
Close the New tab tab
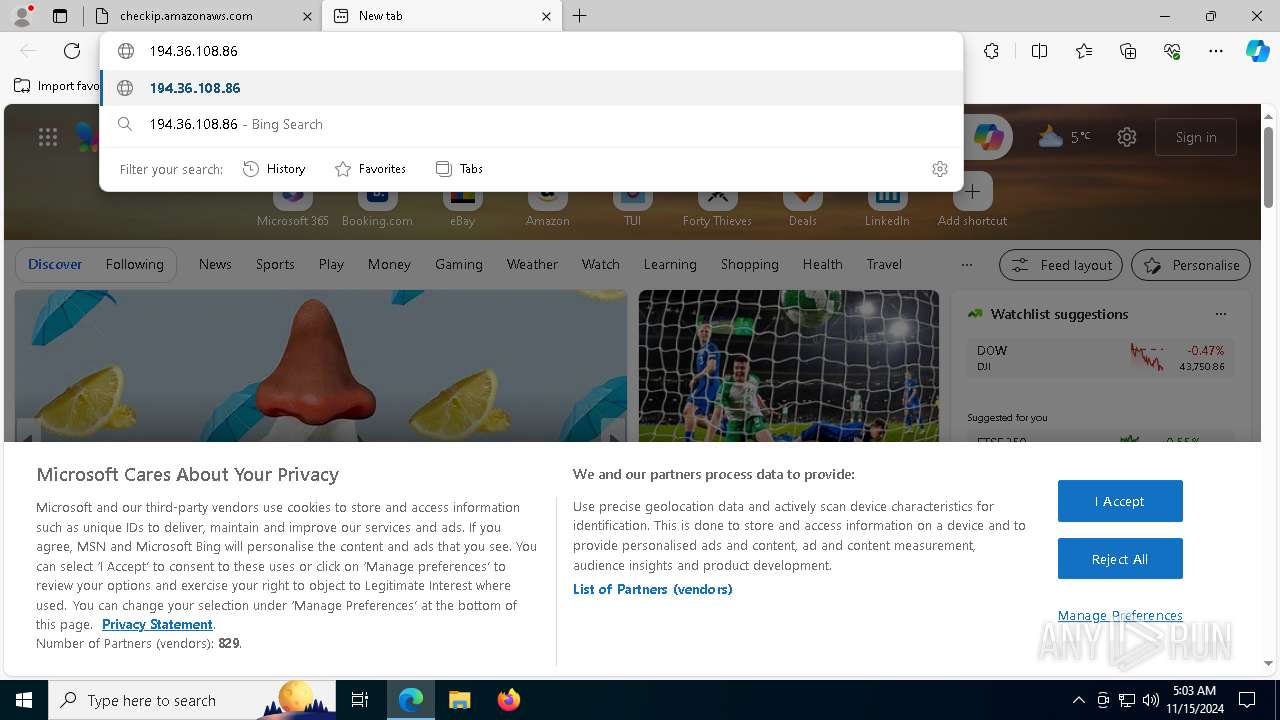coord(547,16)
